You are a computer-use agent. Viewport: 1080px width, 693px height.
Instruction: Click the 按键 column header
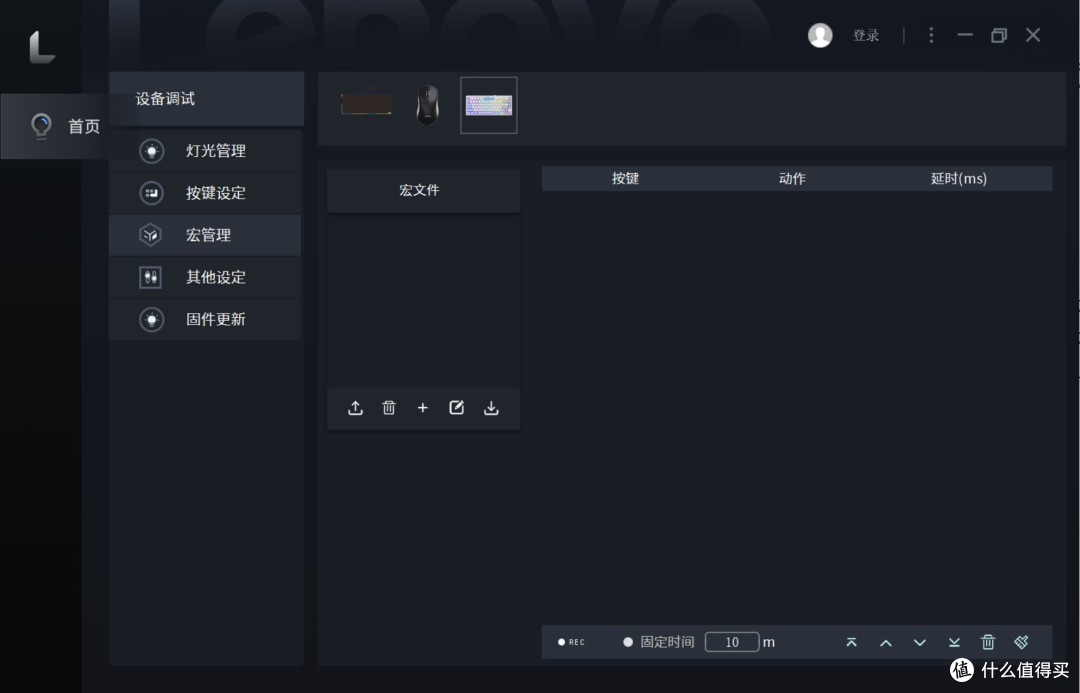tap(625, 178)
